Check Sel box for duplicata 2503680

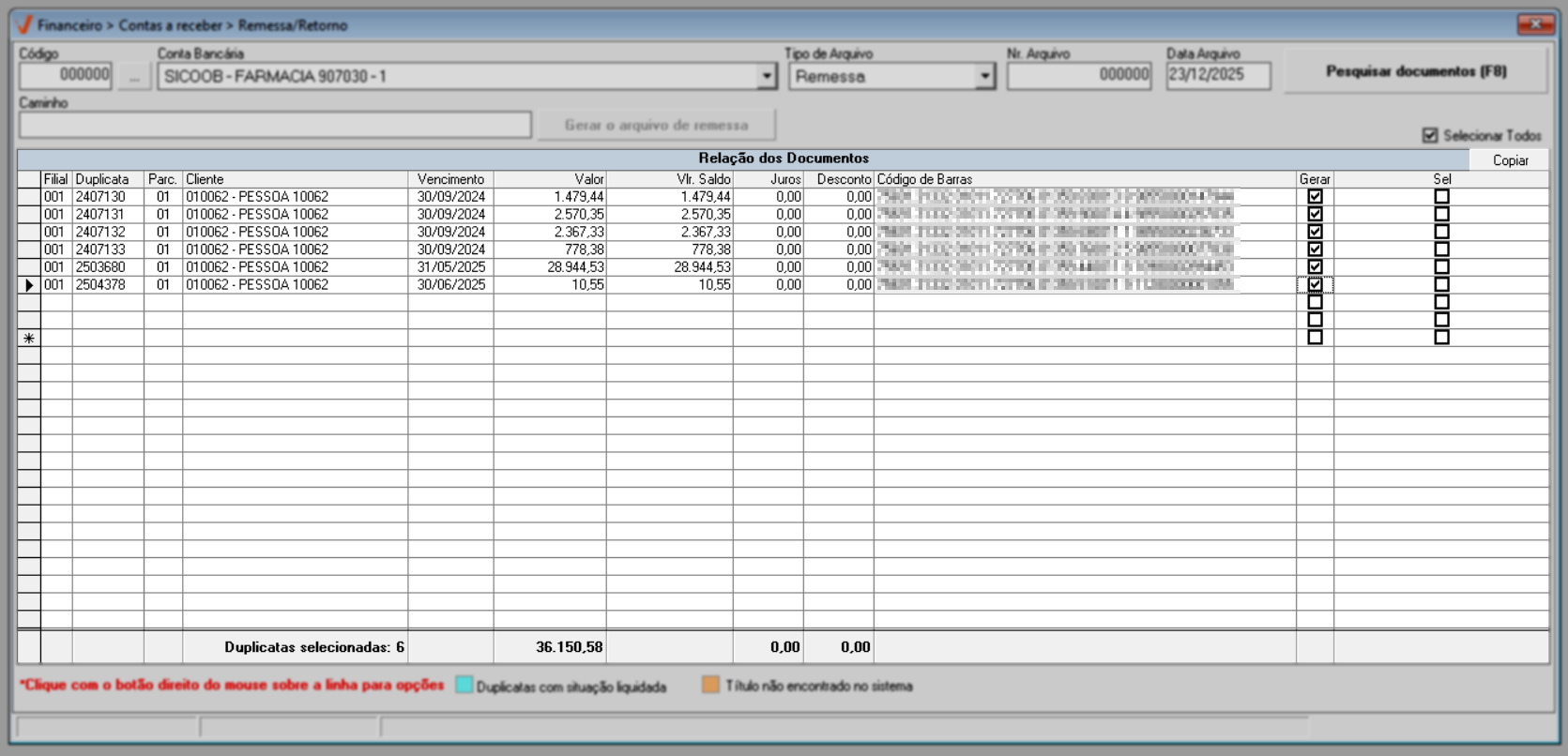[x=1441, y=267]
